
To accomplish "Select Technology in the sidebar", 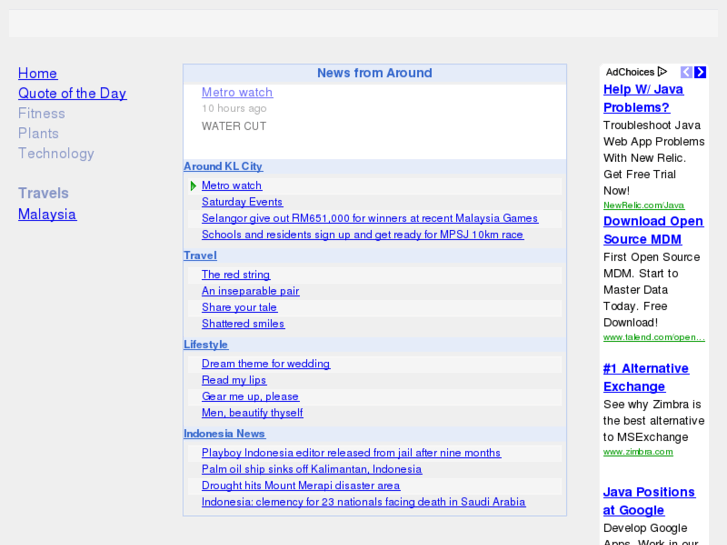I will tap(56, 154).
